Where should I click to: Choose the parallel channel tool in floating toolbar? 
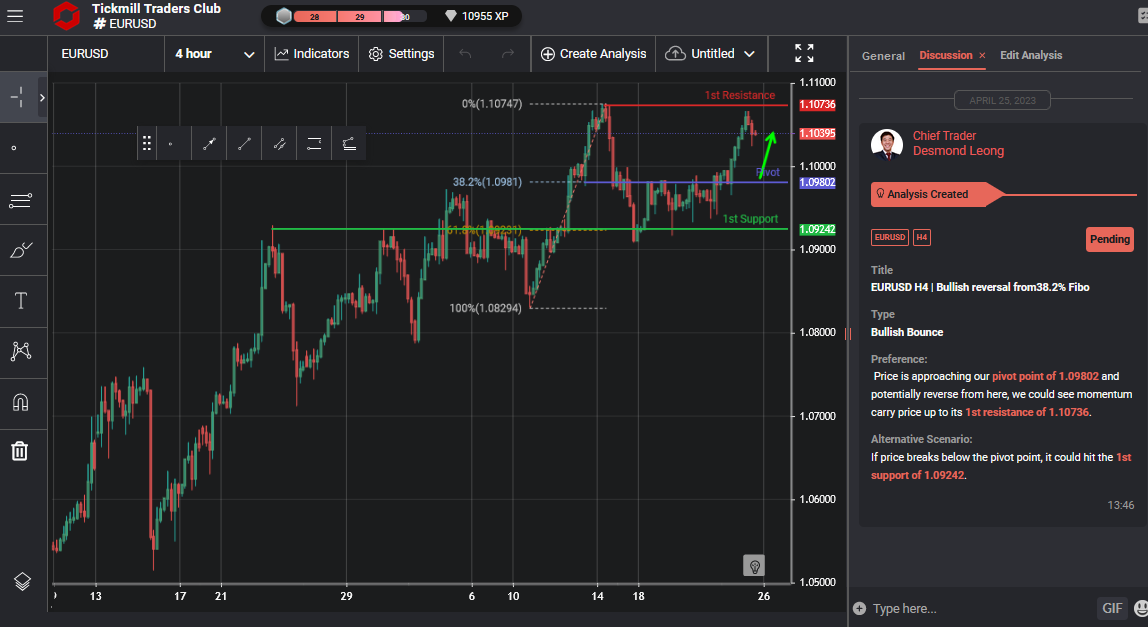[279, 143]
